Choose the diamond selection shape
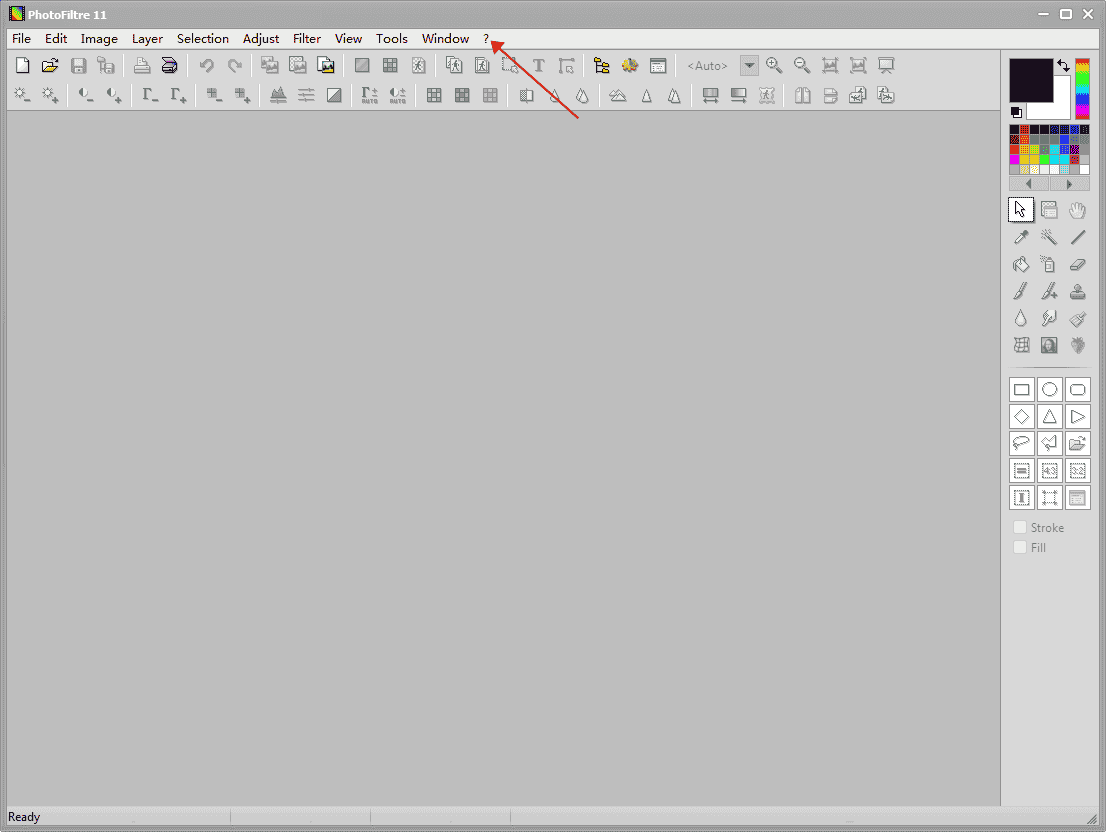The height and width of the screenshot is (832, 1106). [x=1021, y=417]
